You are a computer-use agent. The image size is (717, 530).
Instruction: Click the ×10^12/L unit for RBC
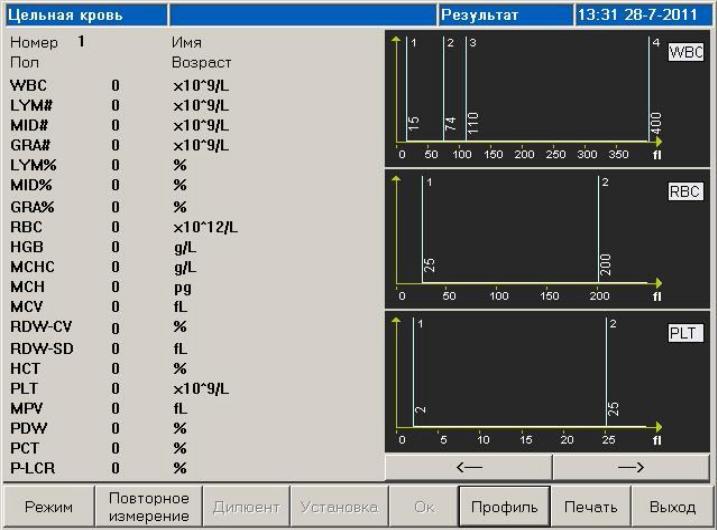click(x=205, y=227)
